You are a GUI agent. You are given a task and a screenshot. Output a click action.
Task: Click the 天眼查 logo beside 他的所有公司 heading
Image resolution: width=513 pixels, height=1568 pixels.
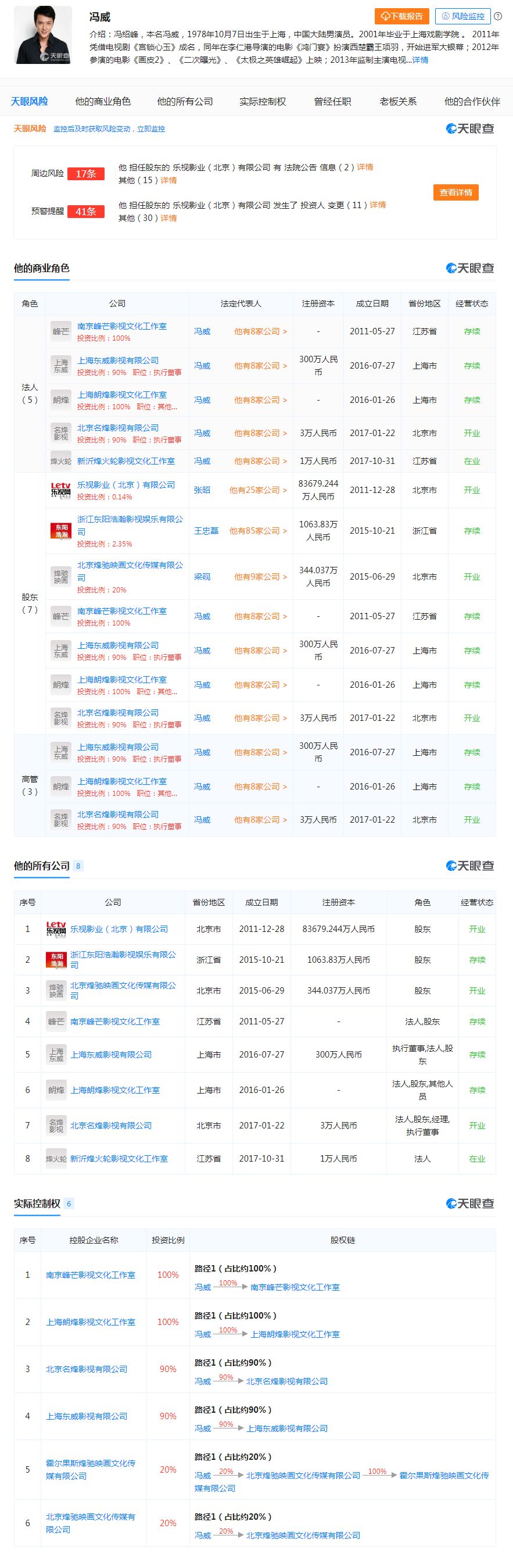pyautogui.click(x=471, y=866)
